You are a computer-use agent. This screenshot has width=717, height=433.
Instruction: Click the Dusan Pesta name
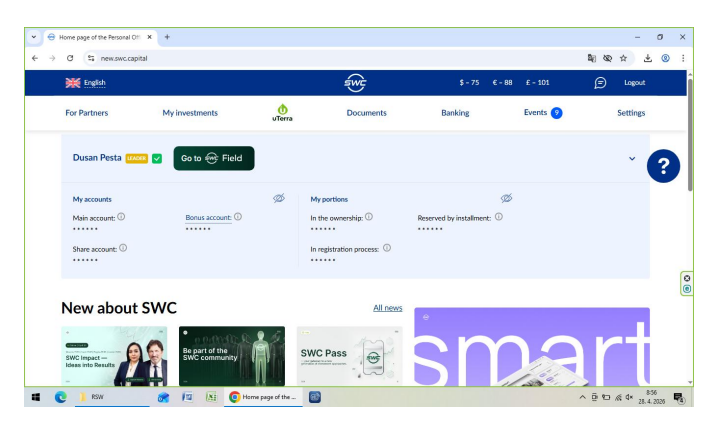pyautogui.click(x=97, y=158)
